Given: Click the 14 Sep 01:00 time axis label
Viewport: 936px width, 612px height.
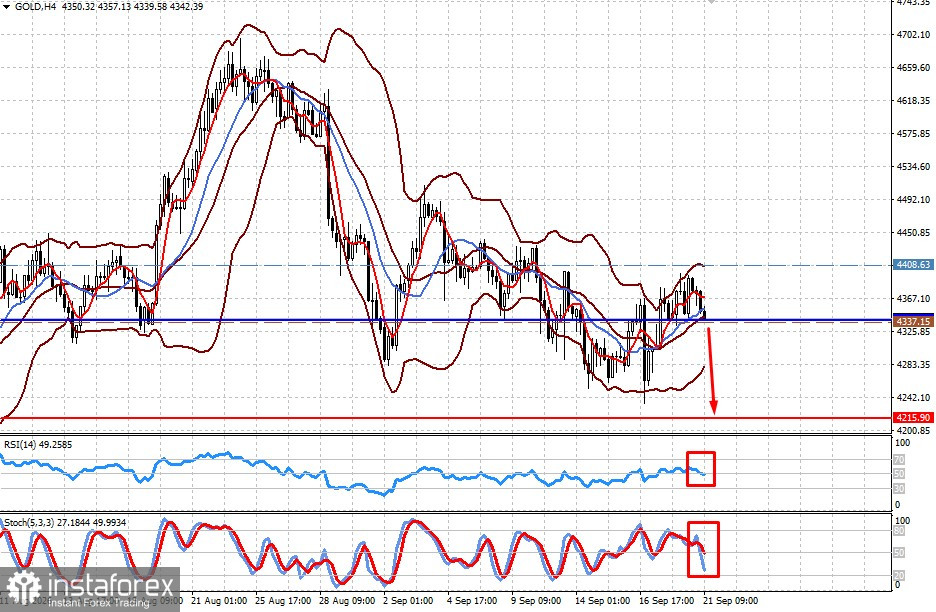Looking at the screenshot, I should (x=602, y=601).
